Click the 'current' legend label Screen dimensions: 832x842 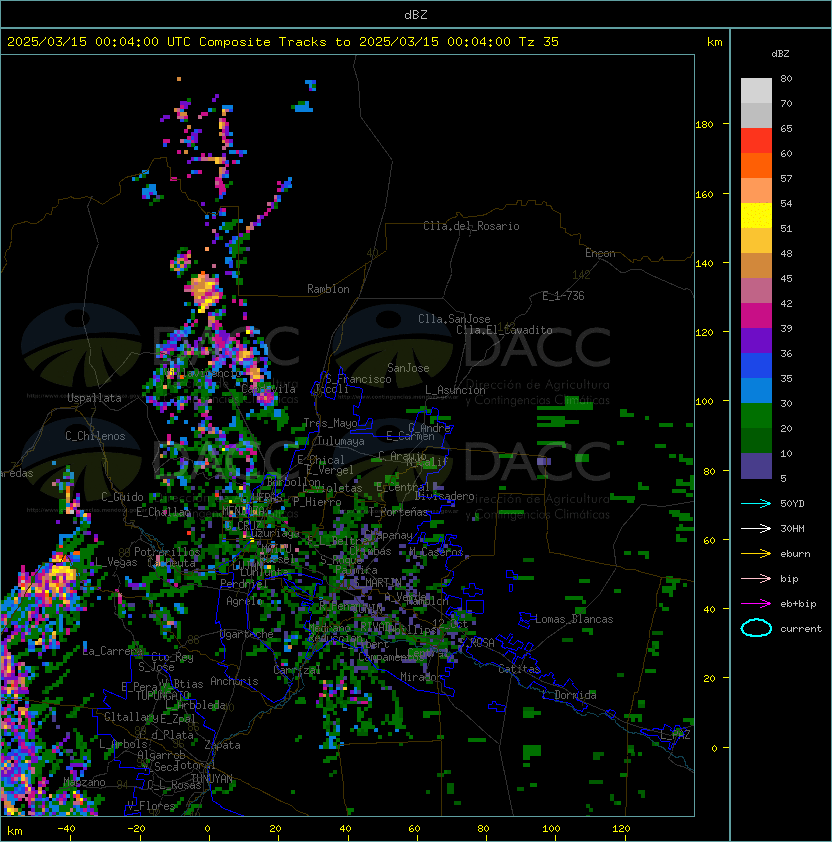click(801, 629)
